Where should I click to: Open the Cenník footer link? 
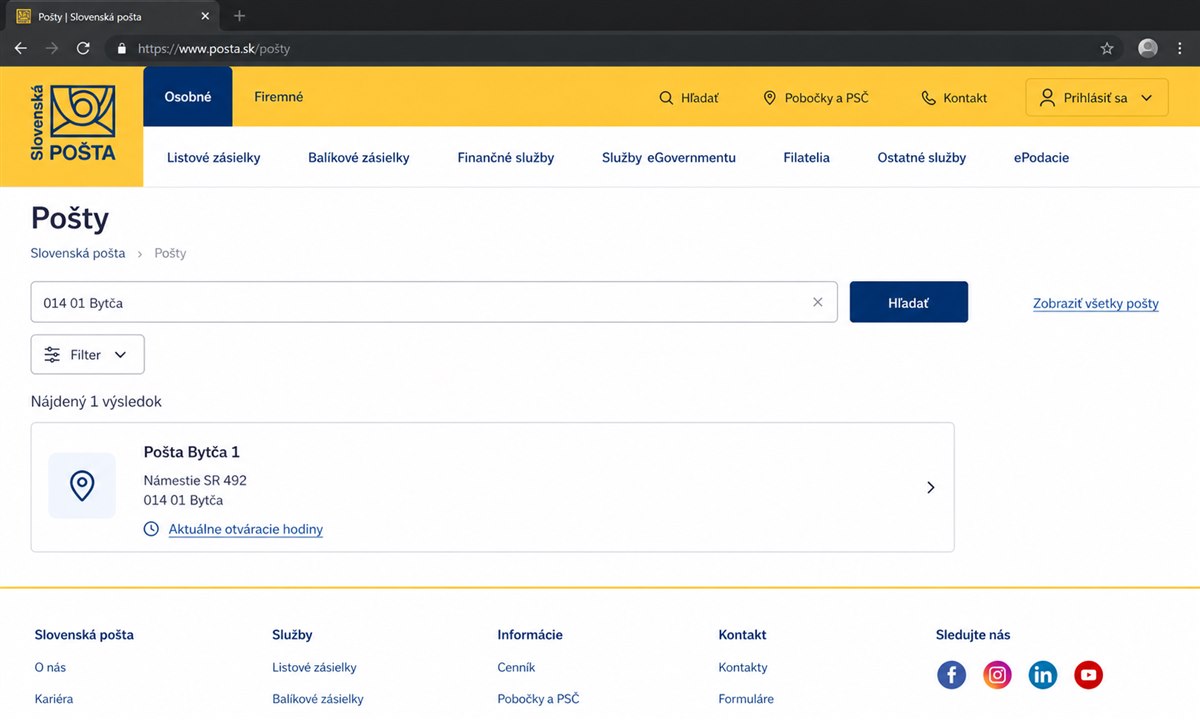point(516,667)
